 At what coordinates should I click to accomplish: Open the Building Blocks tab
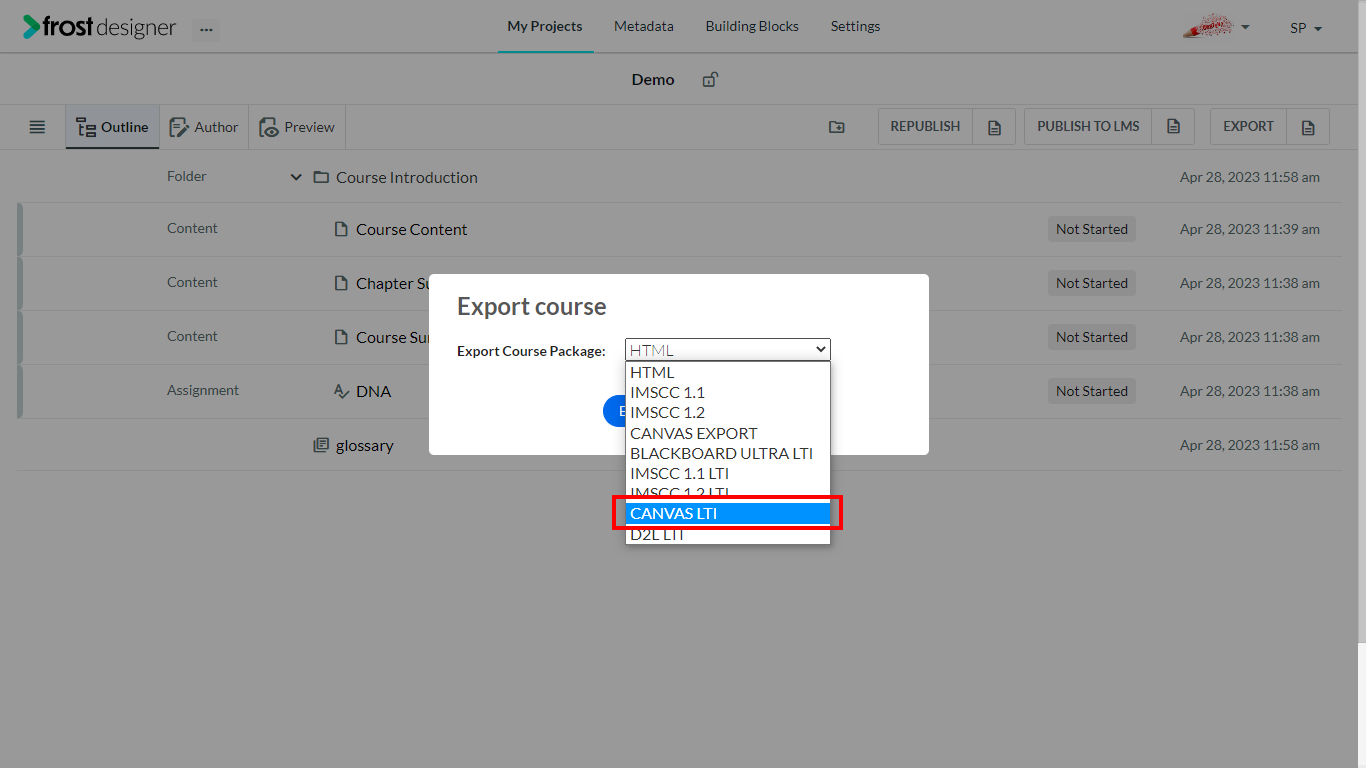pos(752,27)
